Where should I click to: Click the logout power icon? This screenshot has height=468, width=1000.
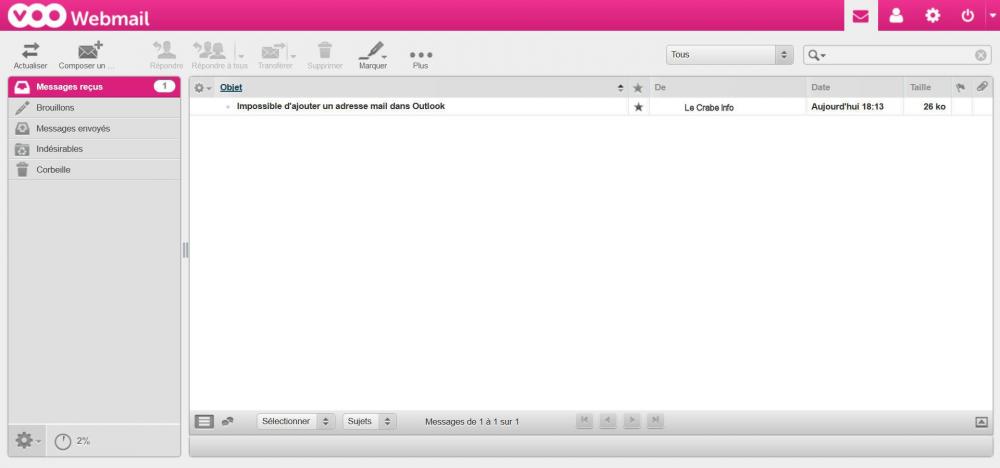(x=967, y=16)
